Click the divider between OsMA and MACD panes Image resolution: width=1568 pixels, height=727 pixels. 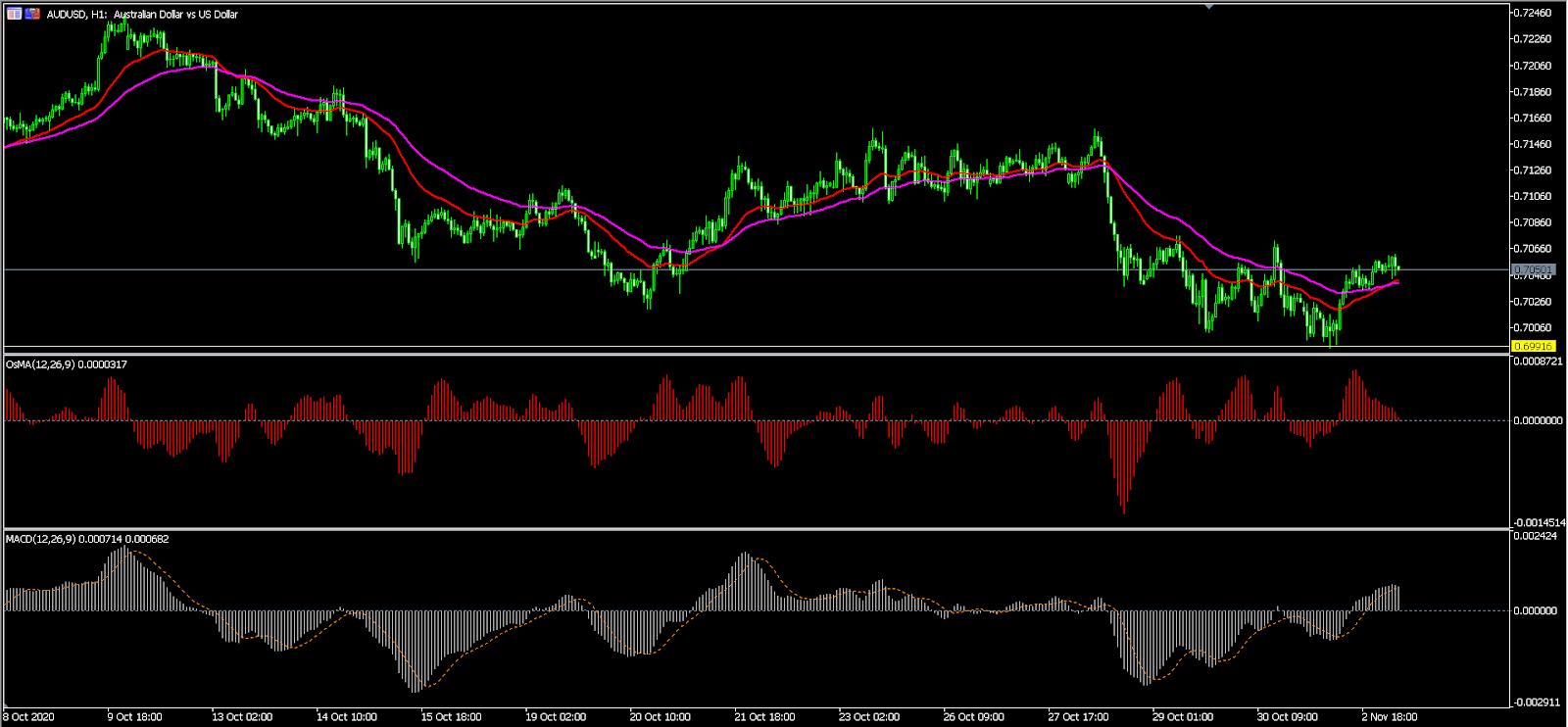pyautogui.click(x=755, y=529)
